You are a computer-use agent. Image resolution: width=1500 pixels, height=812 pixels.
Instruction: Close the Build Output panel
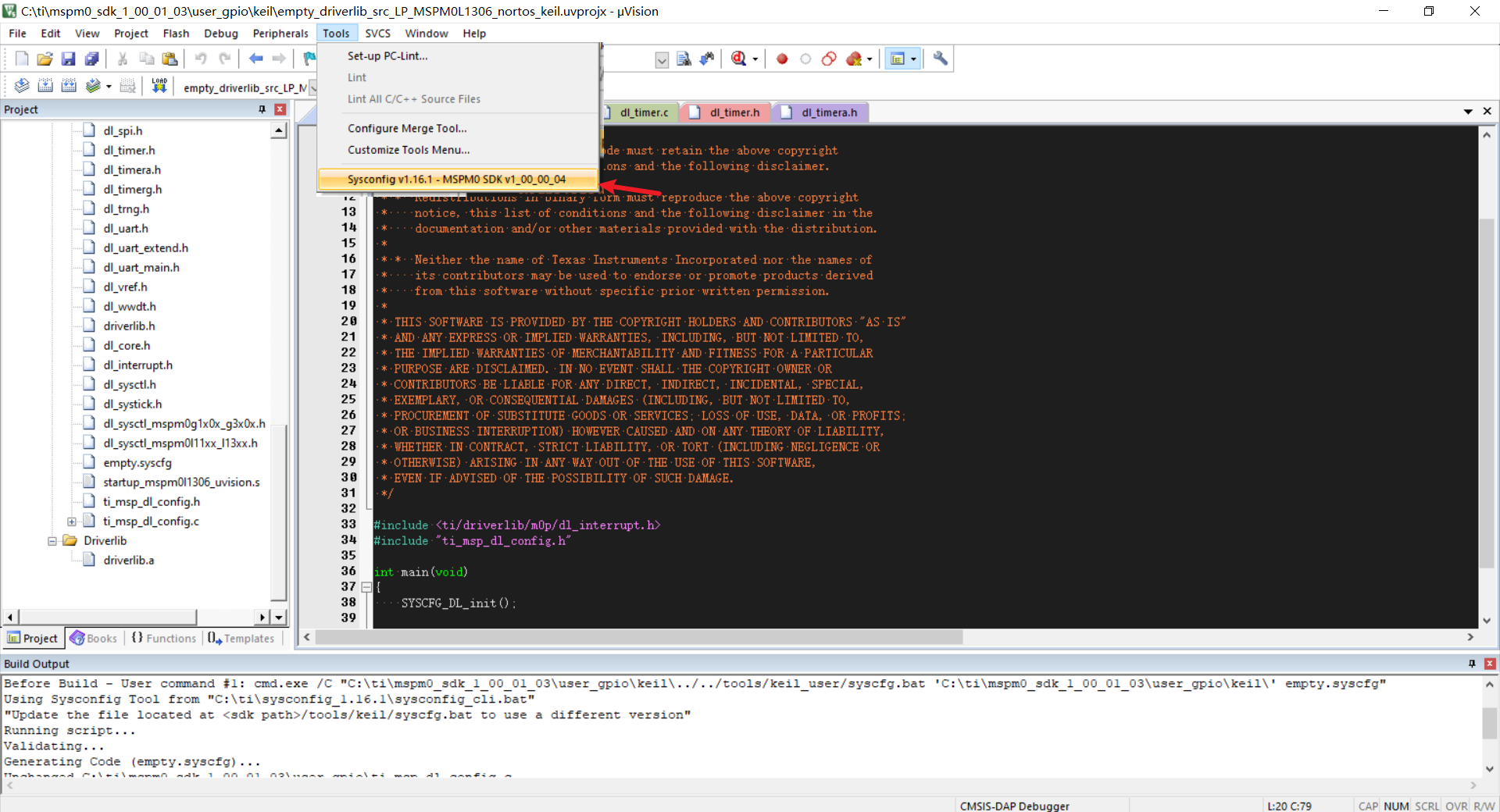(x=1489, y=664)
